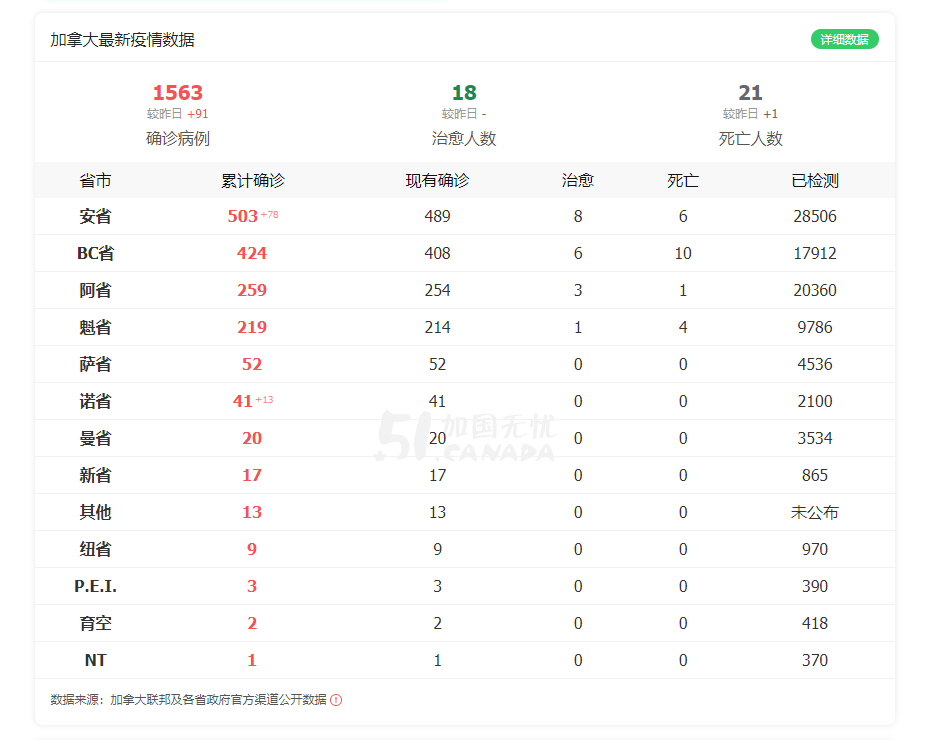Click the 18 recovered total
927x740 pixels.
pos(464,93)
